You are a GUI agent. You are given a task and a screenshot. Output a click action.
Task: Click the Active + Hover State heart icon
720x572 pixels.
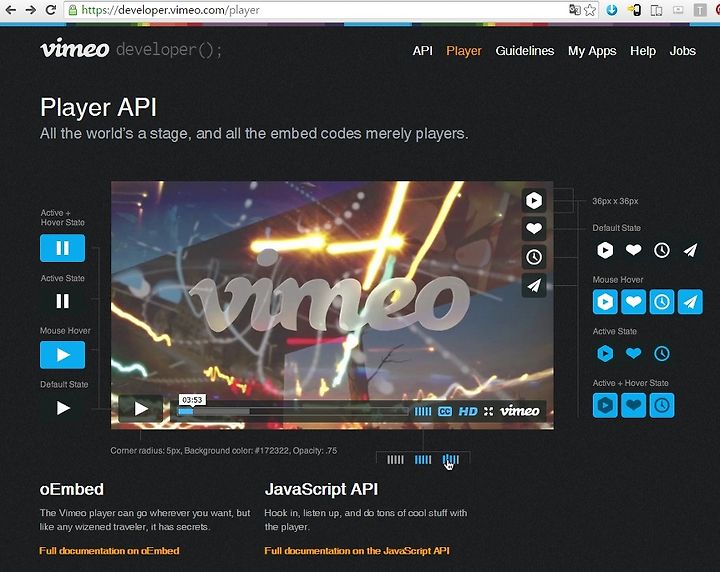(633, 405)
